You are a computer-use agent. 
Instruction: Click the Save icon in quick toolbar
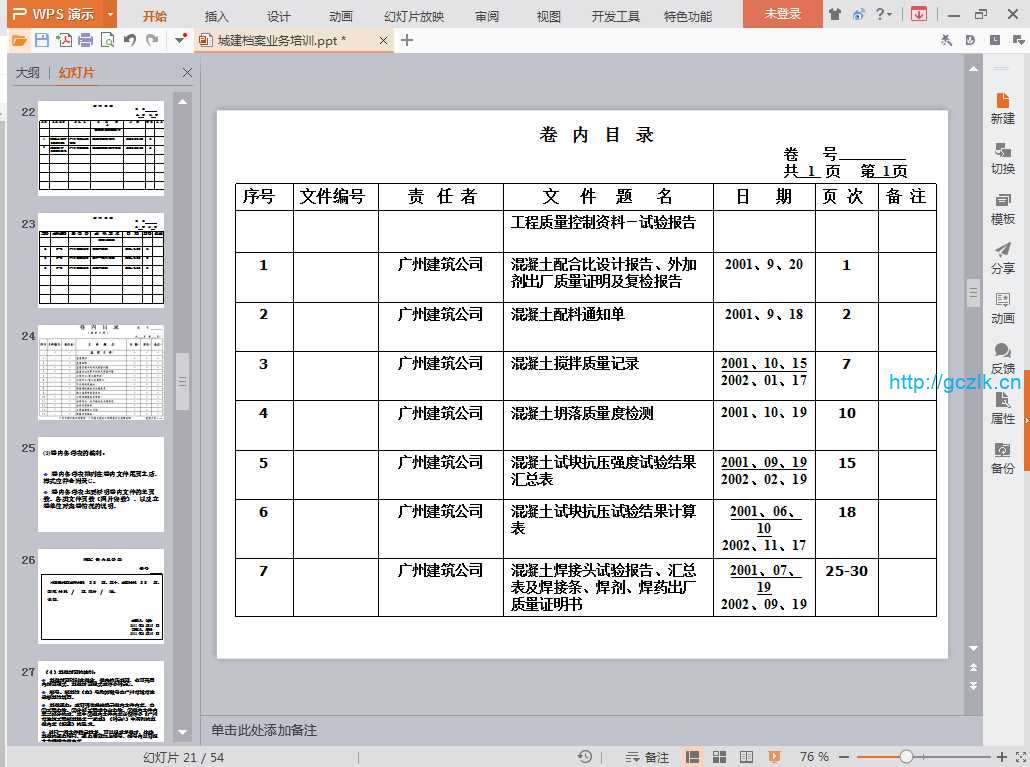click(x=42, y=40)
